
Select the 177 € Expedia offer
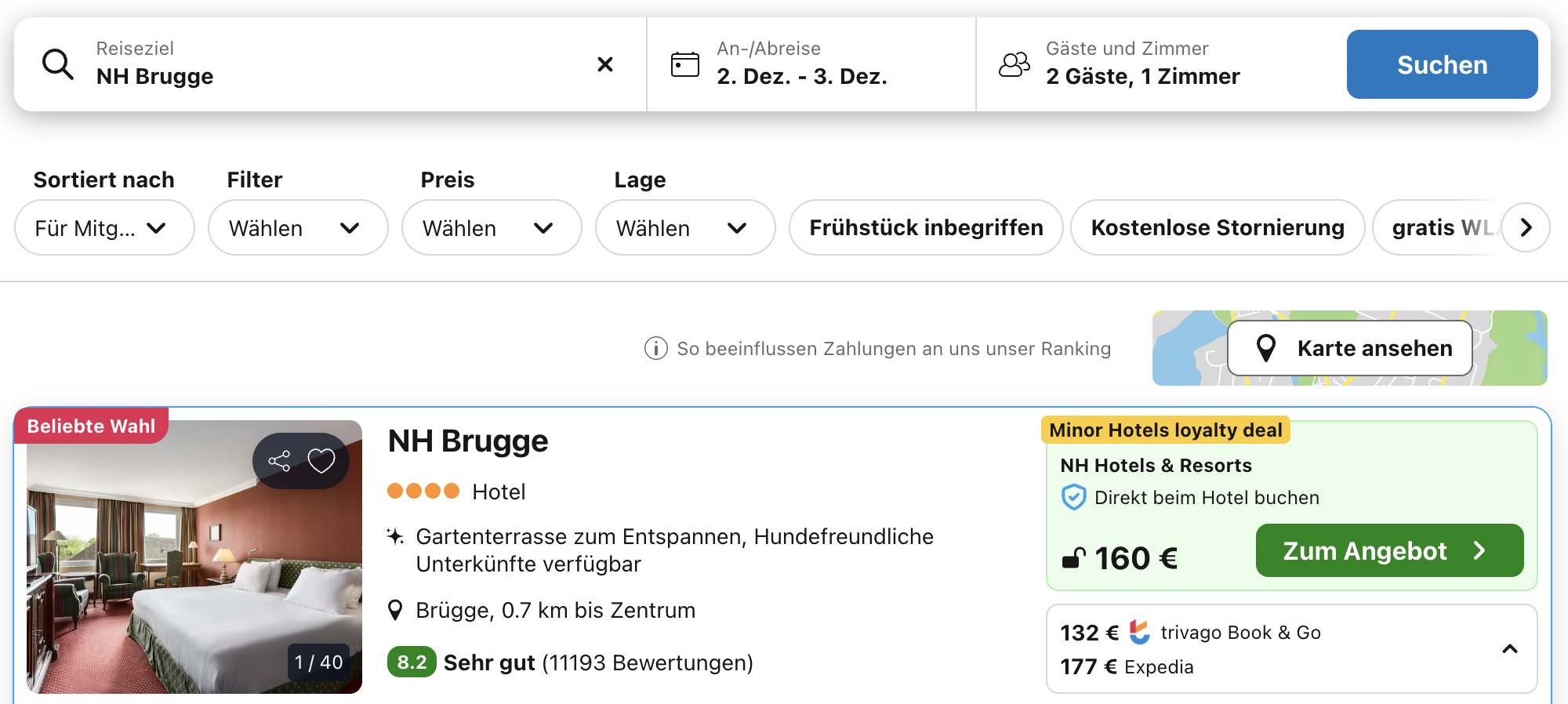pos(1127,667)
